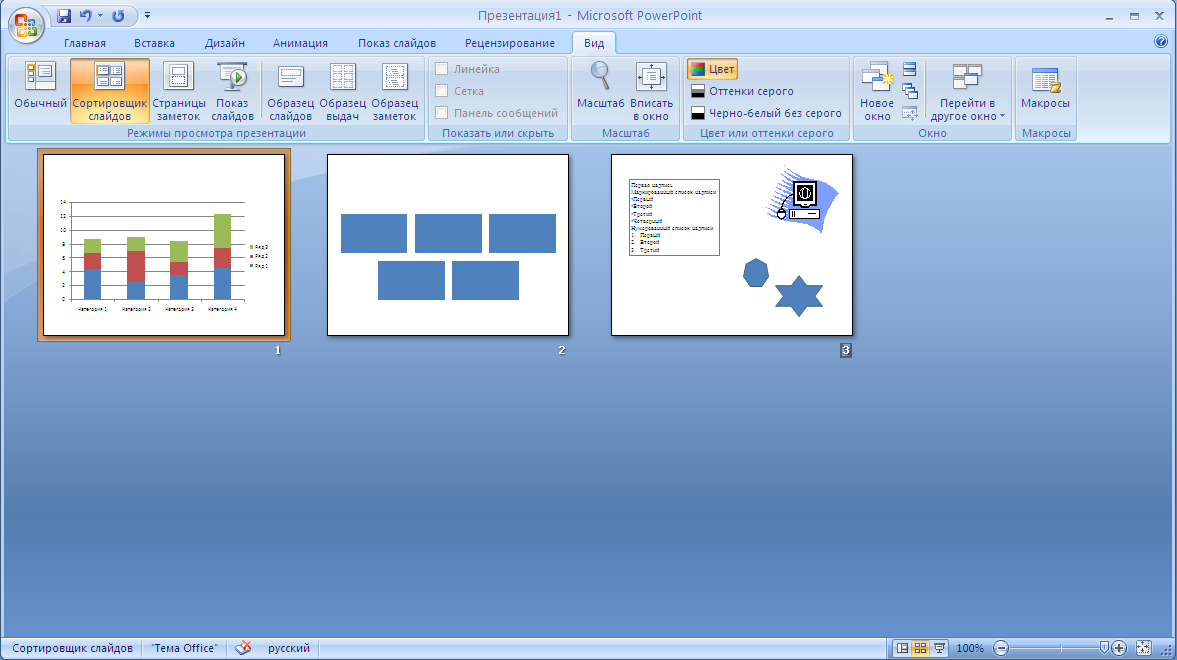
Task: Click status bar Slide Sorter view icon
Action: click(x=920, y=648)
